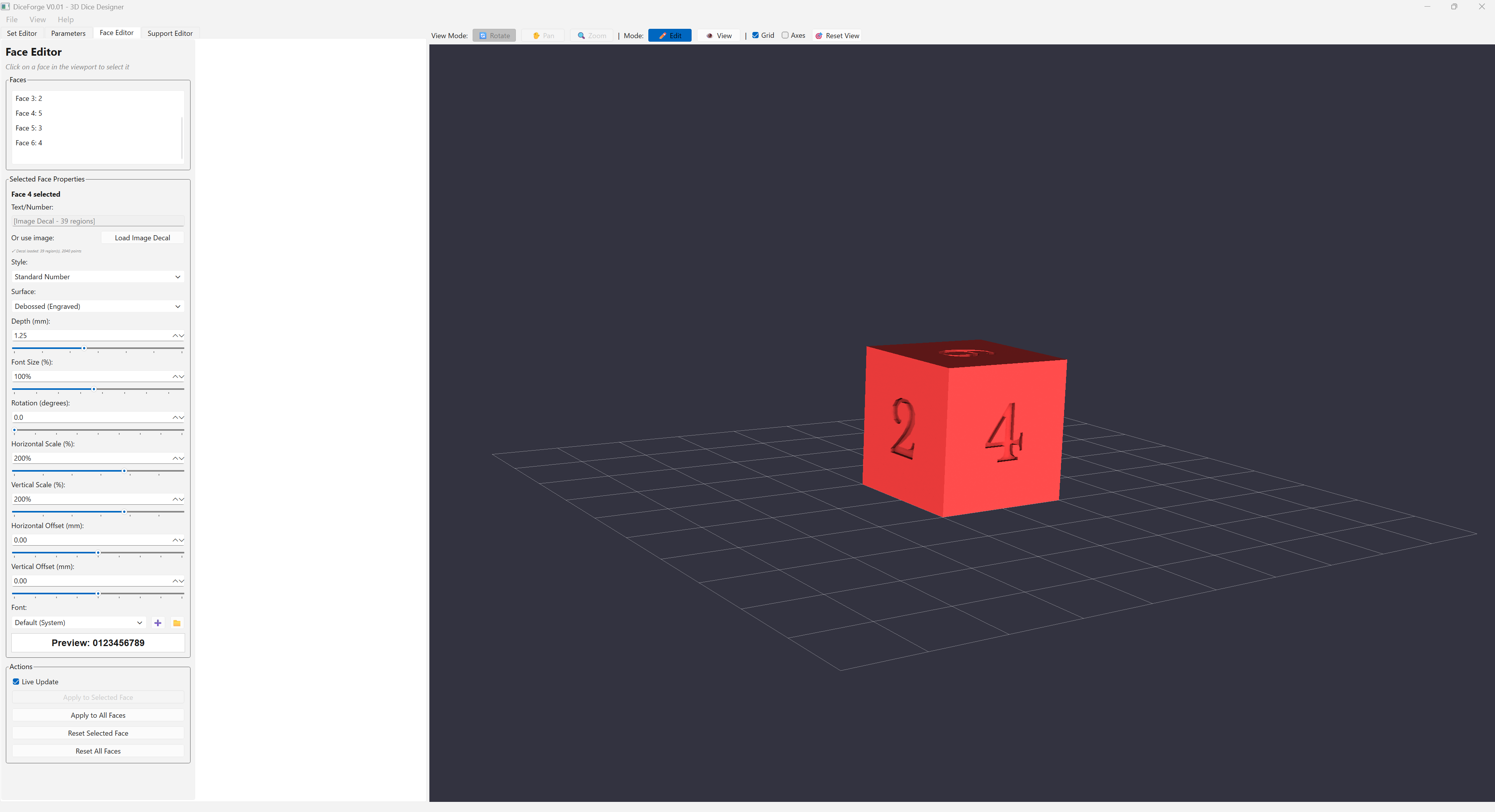The width and height of the screenshot is (1495, 812).
Task: Switch to the Support Editor tab
Action: pyautogui.click(x=169, y=33)
